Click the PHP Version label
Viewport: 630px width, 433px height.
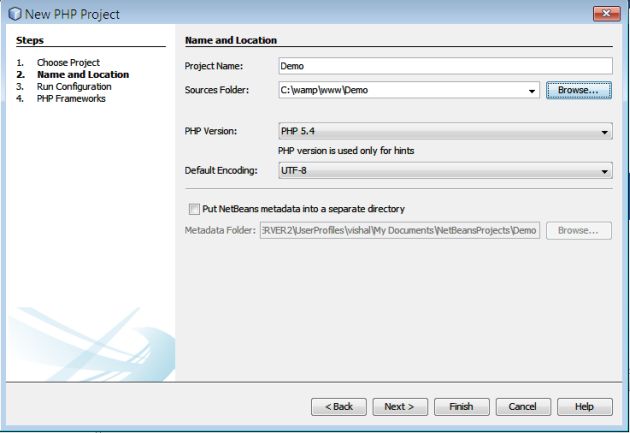(211, 131)
